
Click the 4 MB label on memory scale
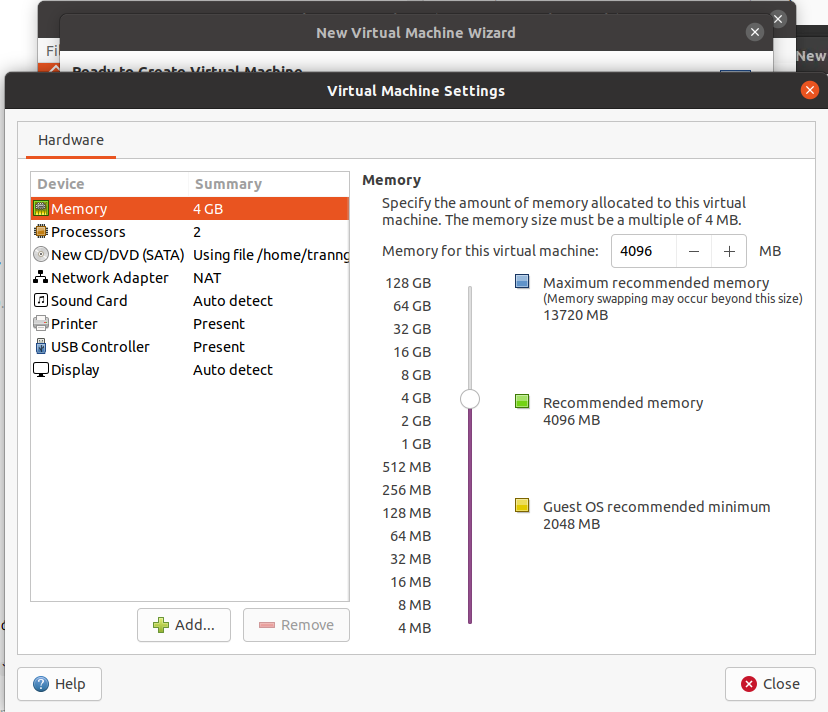pos(415,628)
